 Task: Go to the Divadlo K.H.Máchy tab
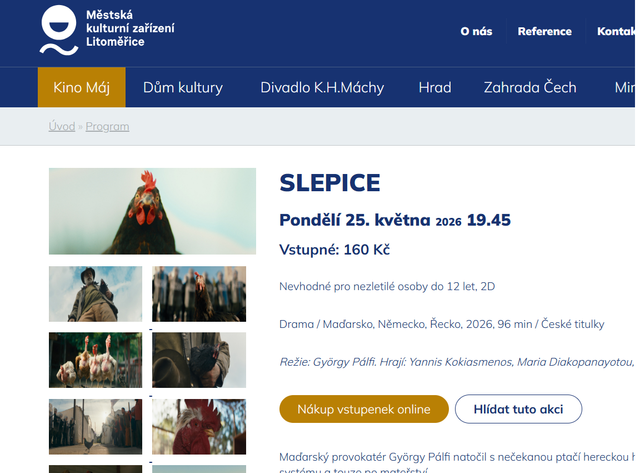coord(322,87)
